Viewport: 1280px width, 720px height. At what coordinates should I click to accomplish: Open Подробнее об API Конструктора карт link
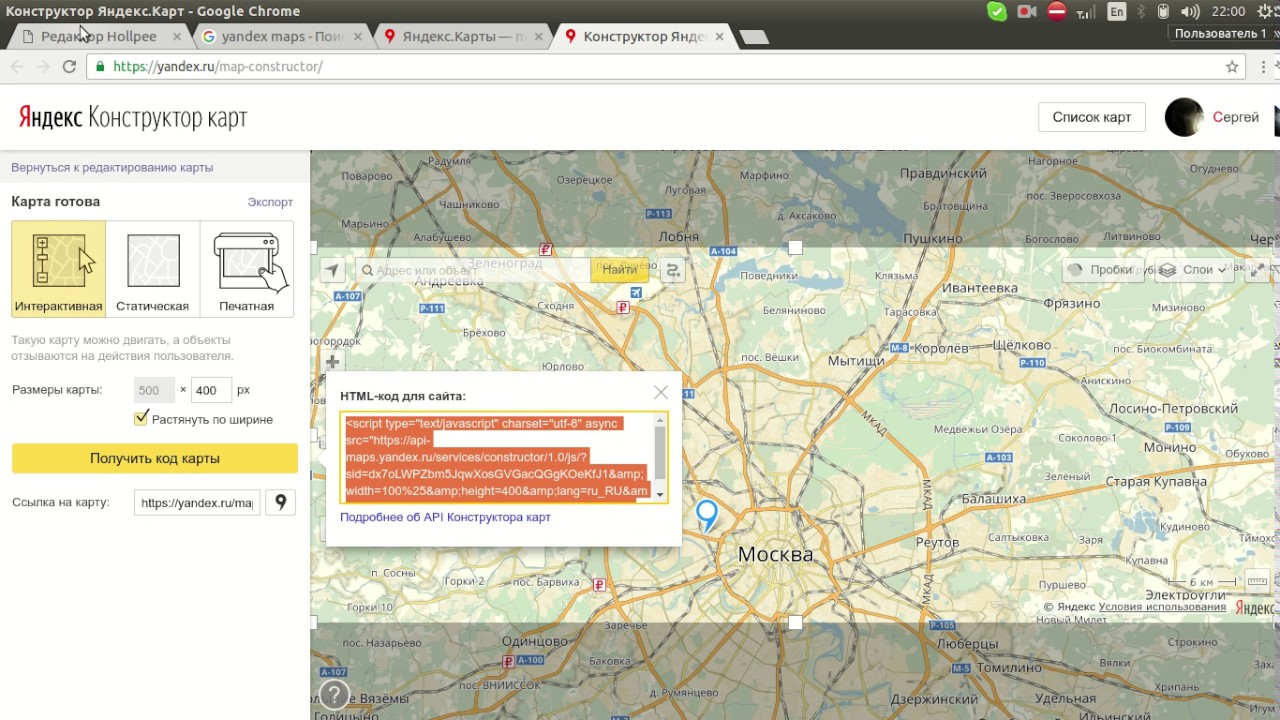click(x=445, y=517)
